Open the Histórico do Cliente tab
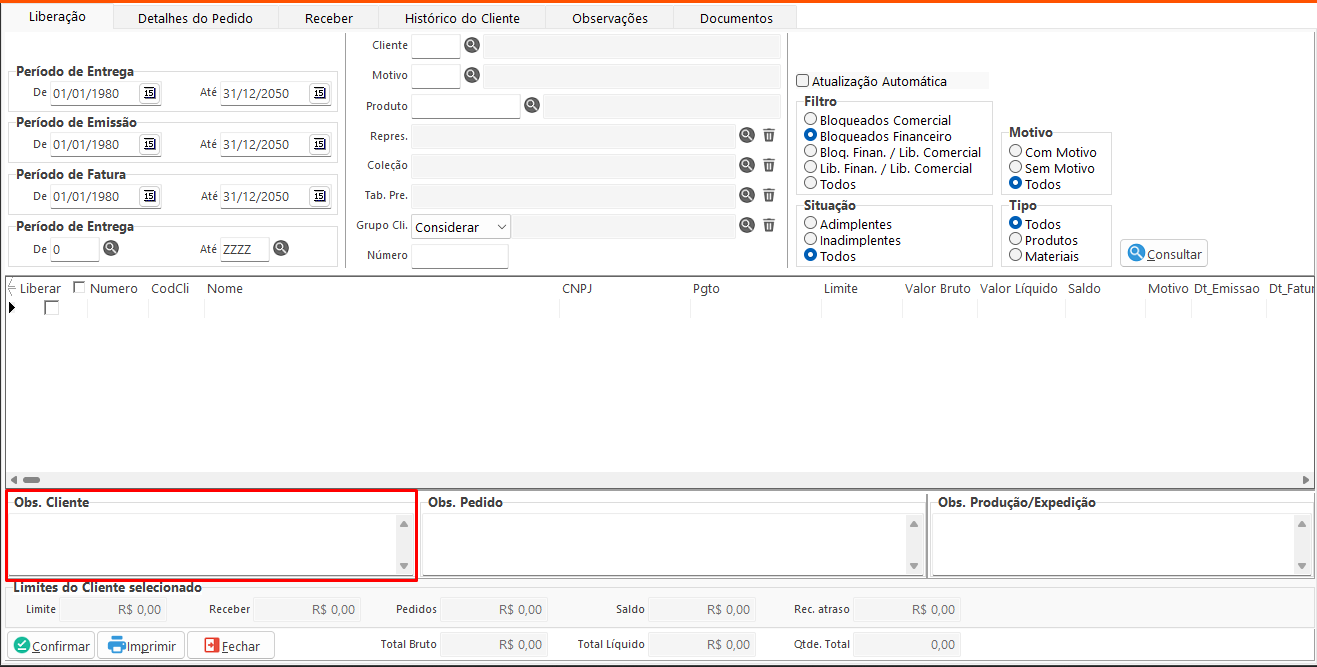The height and width of the screenshot is (667, 1317). click(x=462, y=18)
